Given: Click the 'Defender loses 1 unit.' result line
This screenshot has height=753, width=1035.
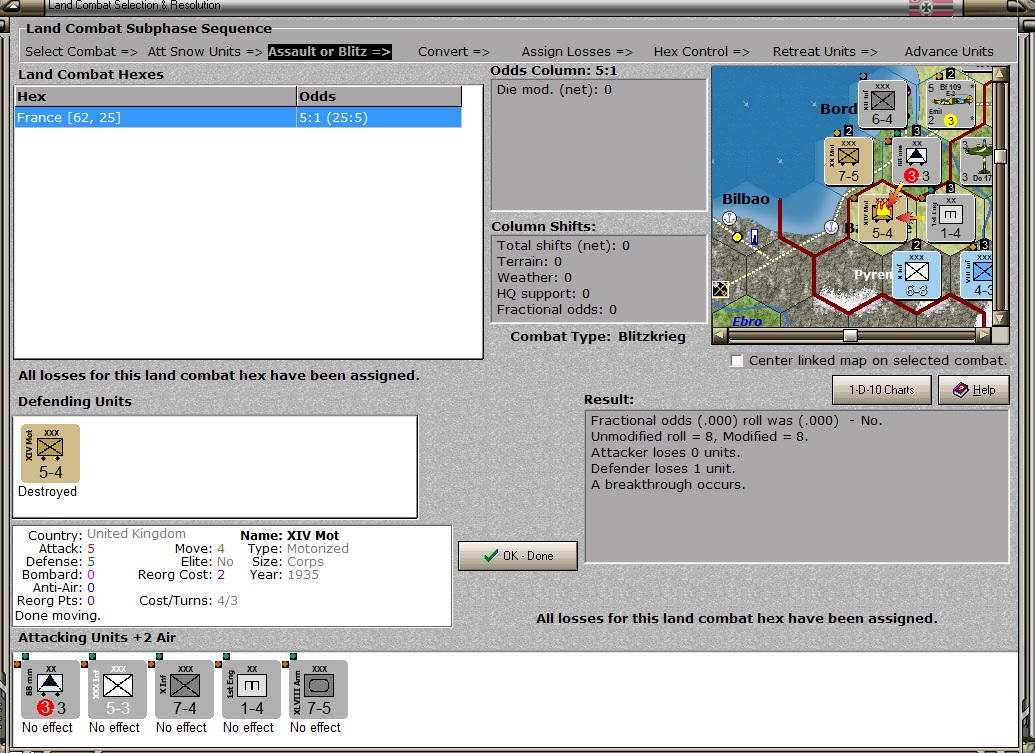Looking at the screenshot, I should [x=663, y=469].
